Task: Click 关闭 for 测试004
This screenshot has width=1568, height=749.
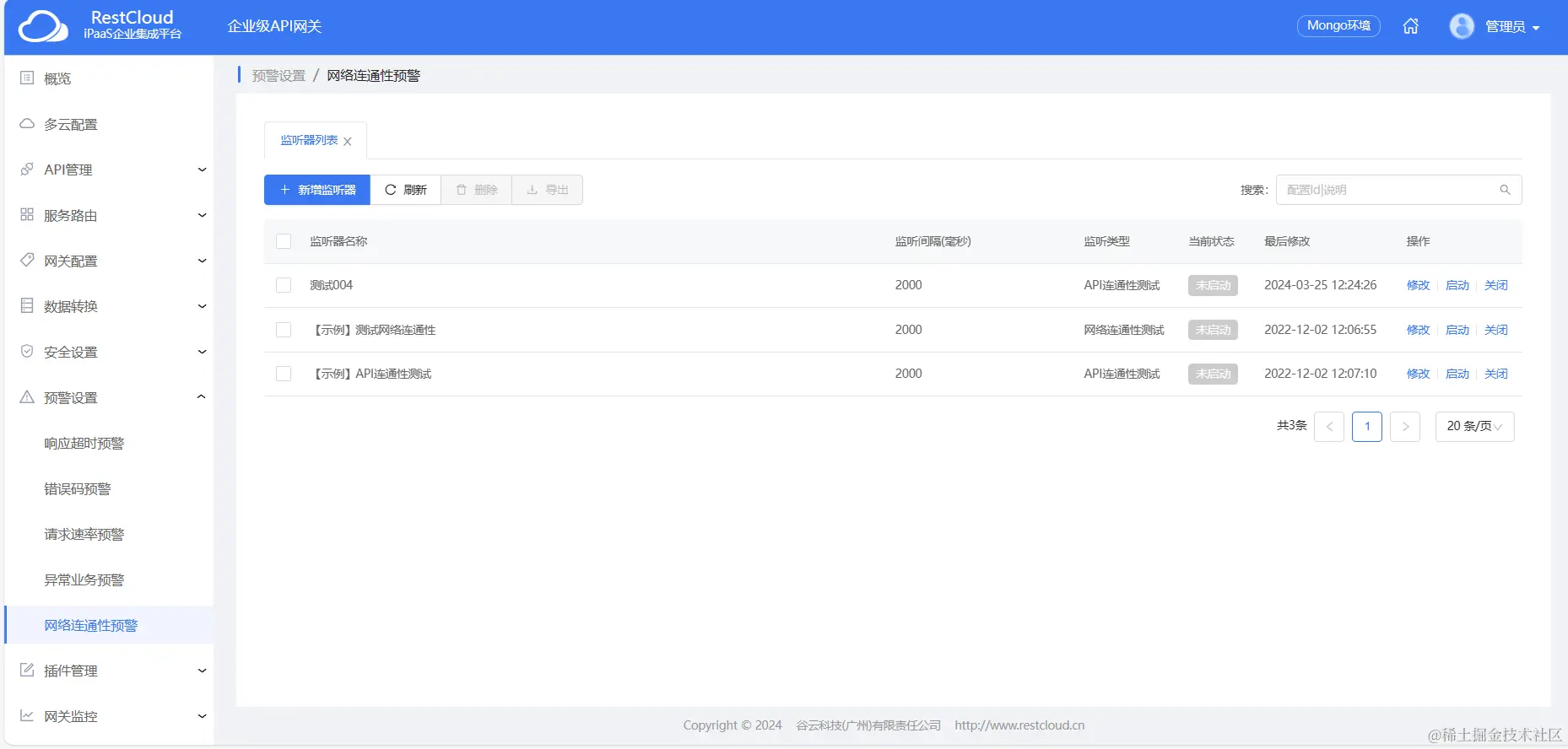Action: click(1496, 285)
